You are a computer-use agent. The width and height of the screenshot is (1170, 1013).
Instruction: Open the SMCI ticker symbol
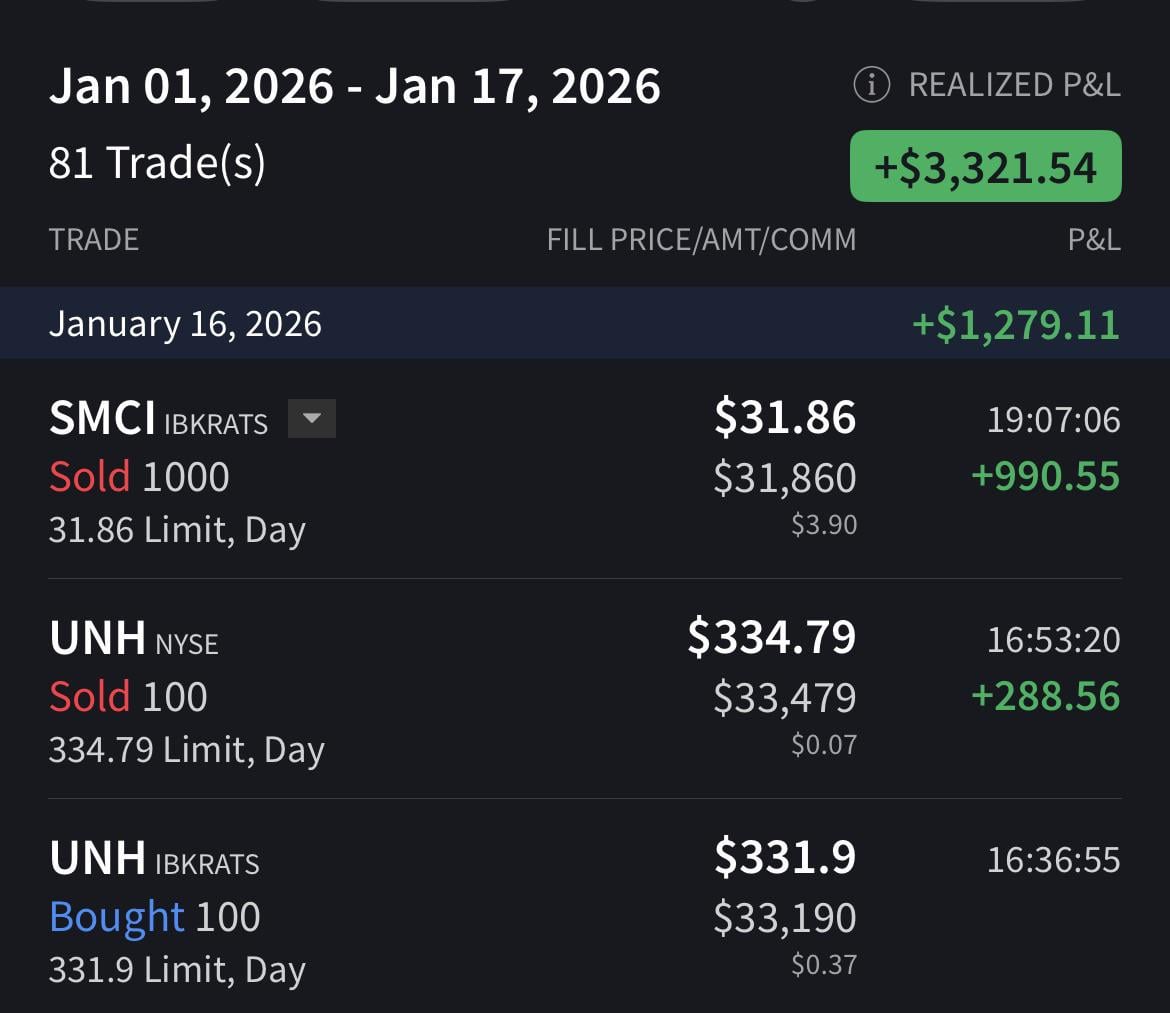pos(102,419)
